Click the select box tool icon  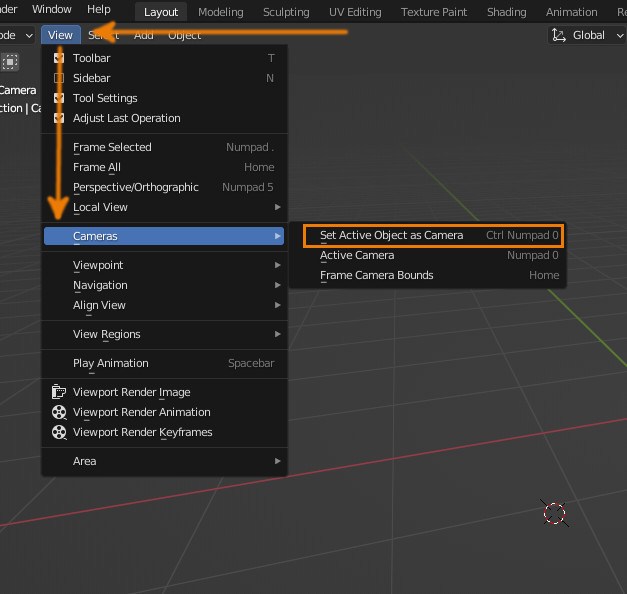10,61
